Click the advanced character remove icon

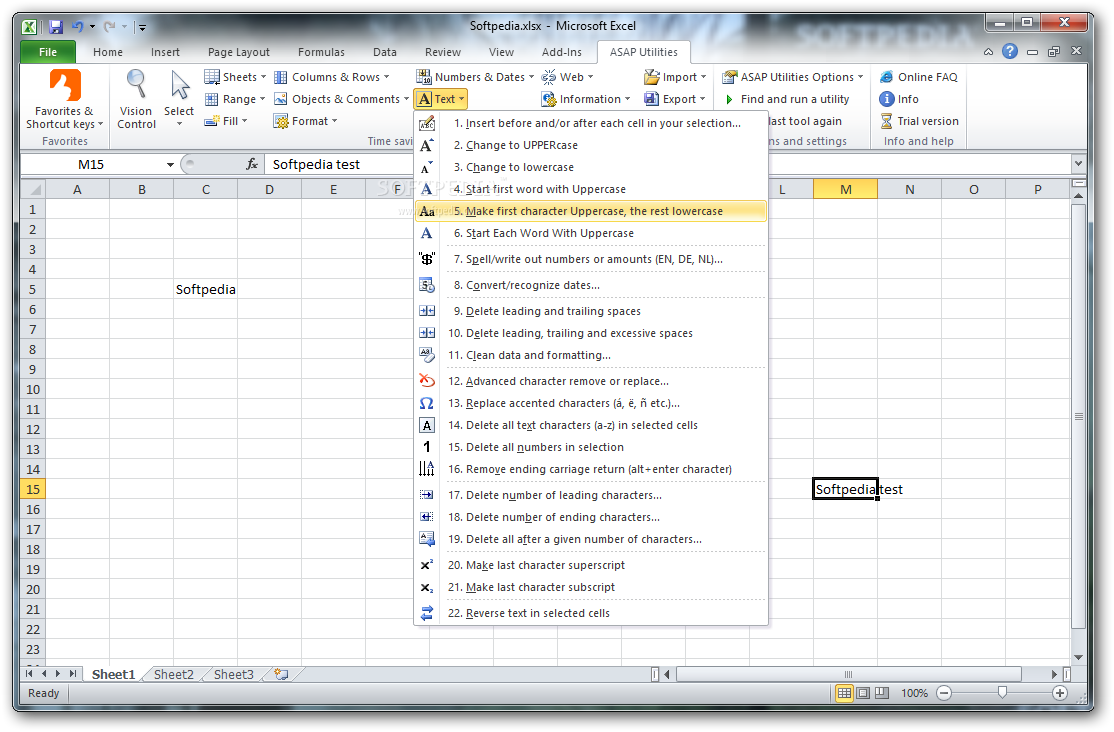[x=426, y=381]
